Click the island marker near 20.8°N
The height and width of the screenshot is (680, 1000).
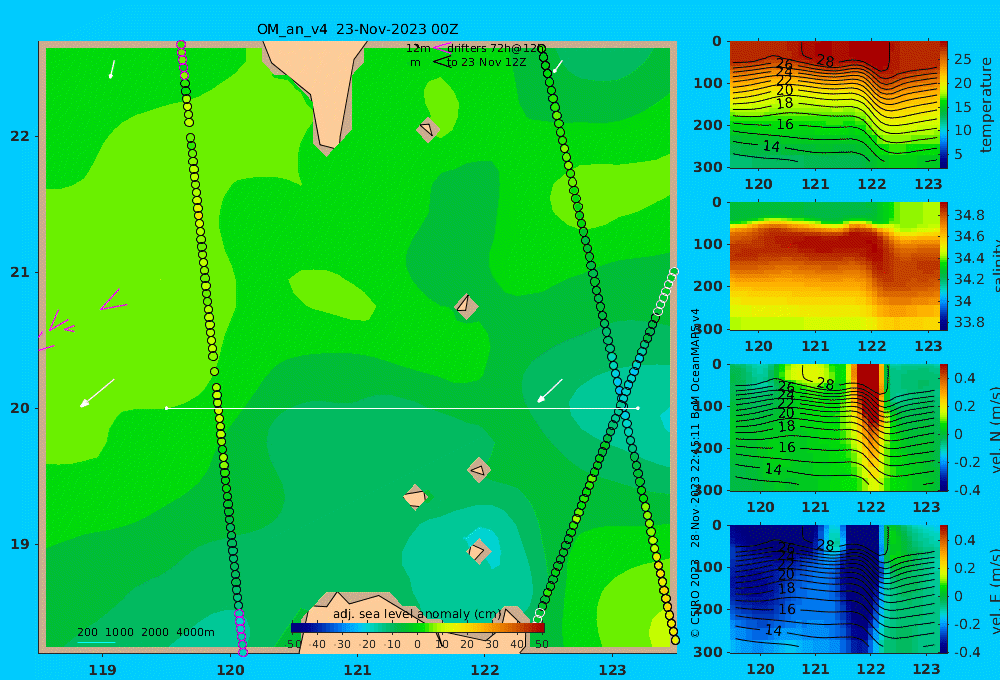[x=466, y=306]
